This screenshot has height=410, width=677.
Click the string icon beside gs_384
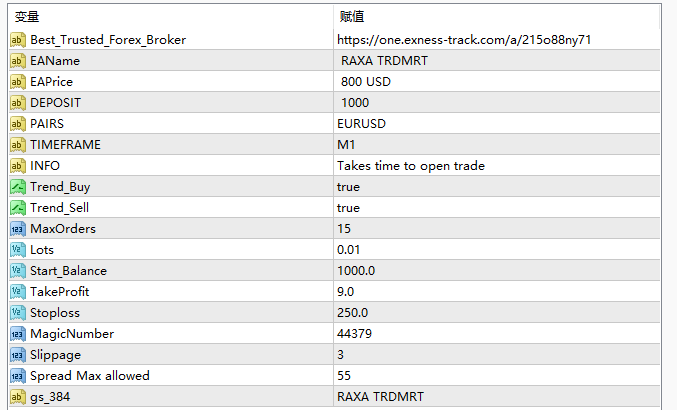[x=18, y=397]
